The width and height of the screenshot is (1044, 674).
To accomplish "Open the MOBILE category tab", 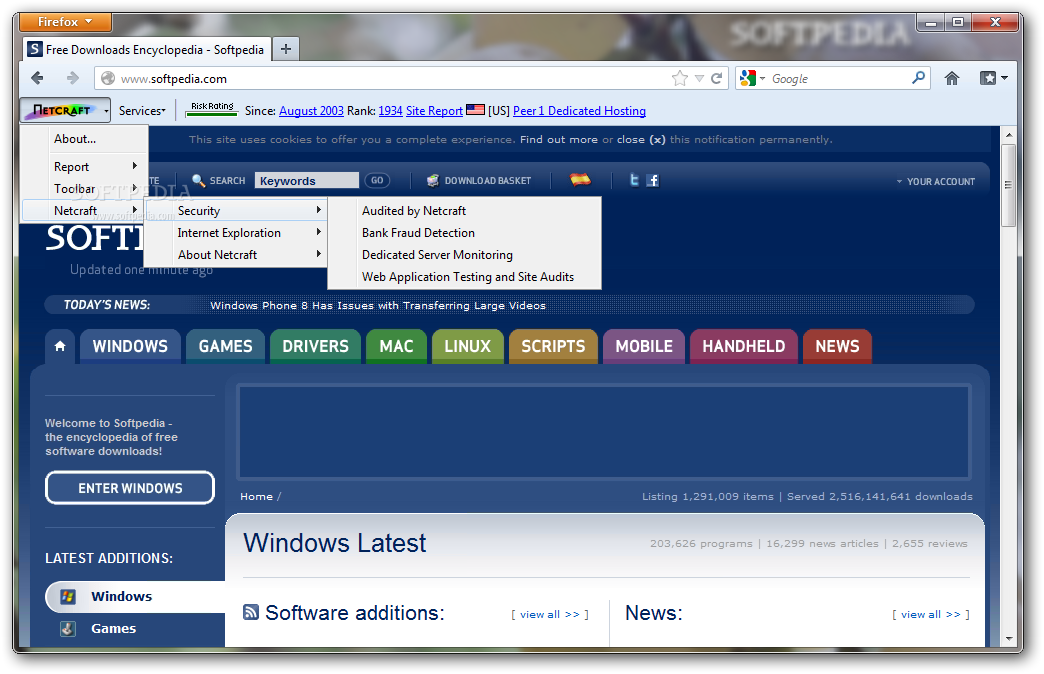I will pyautogui.click(x=644, y=346).
